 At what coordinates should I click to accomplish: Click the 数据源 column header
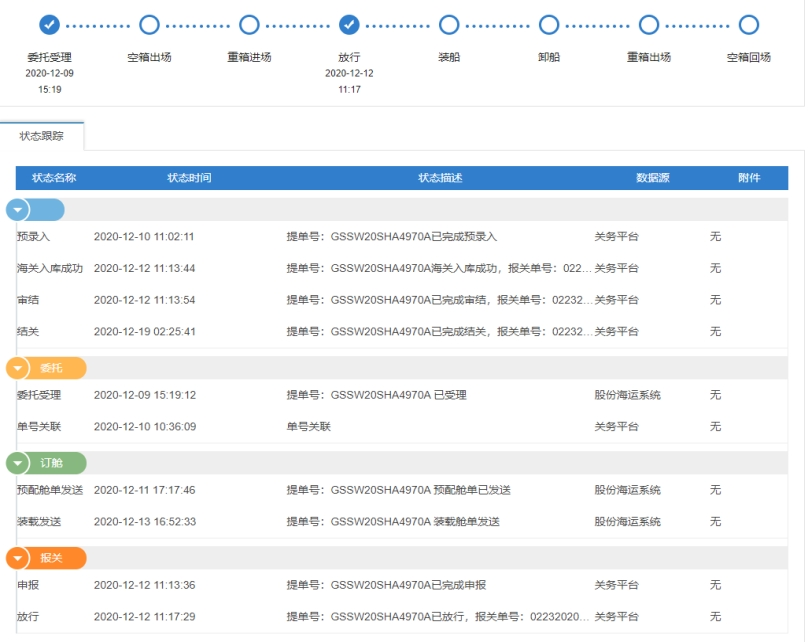point(653,178)
